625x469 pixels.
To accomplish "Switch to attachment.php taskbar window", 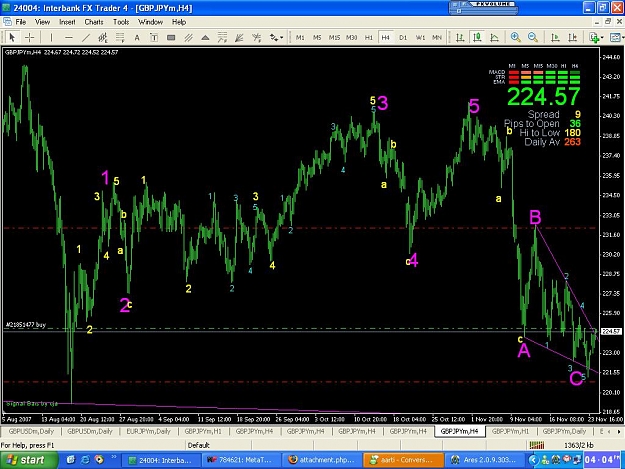I will [x=322, y=460].
